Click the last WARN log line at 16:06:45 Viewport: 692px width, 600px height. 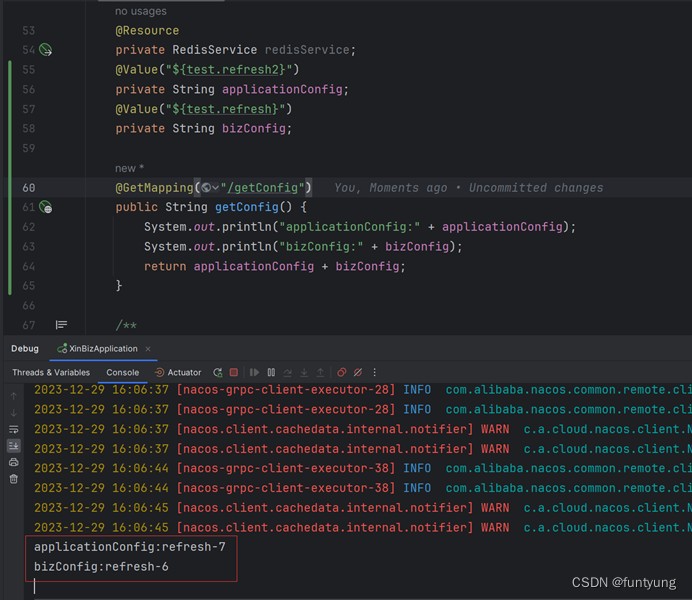[x=363, y=527]
